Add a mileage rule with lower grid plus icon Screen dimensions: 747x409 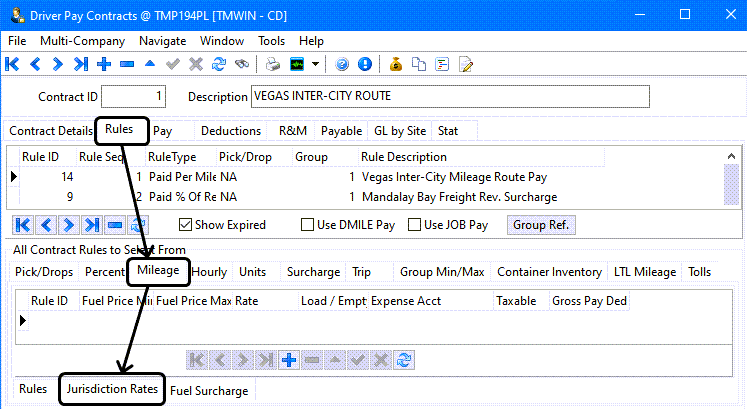click(x=290, y=359)
